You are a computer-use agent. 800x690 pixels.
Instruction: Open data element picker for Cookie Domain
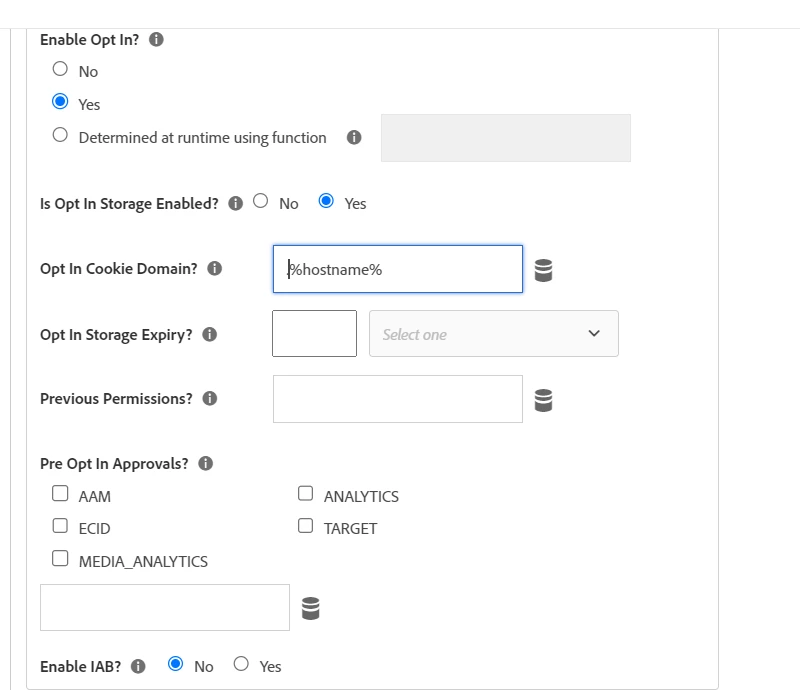(x=543, y=270)
